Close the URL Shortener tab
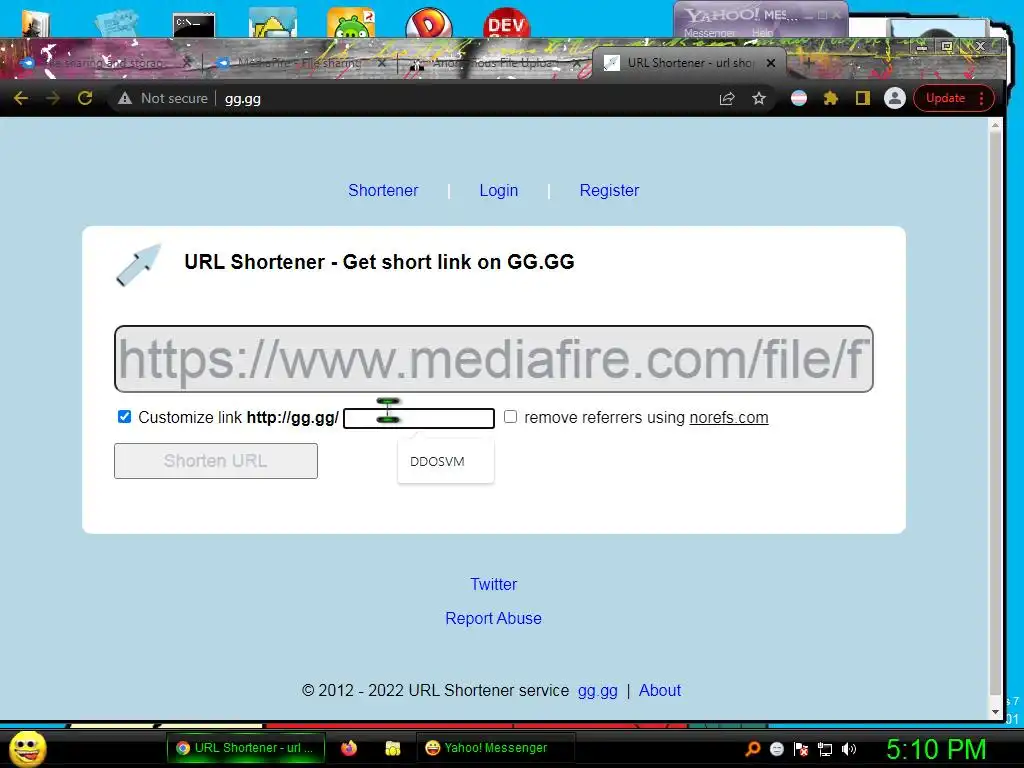 (x=771, y=63)
